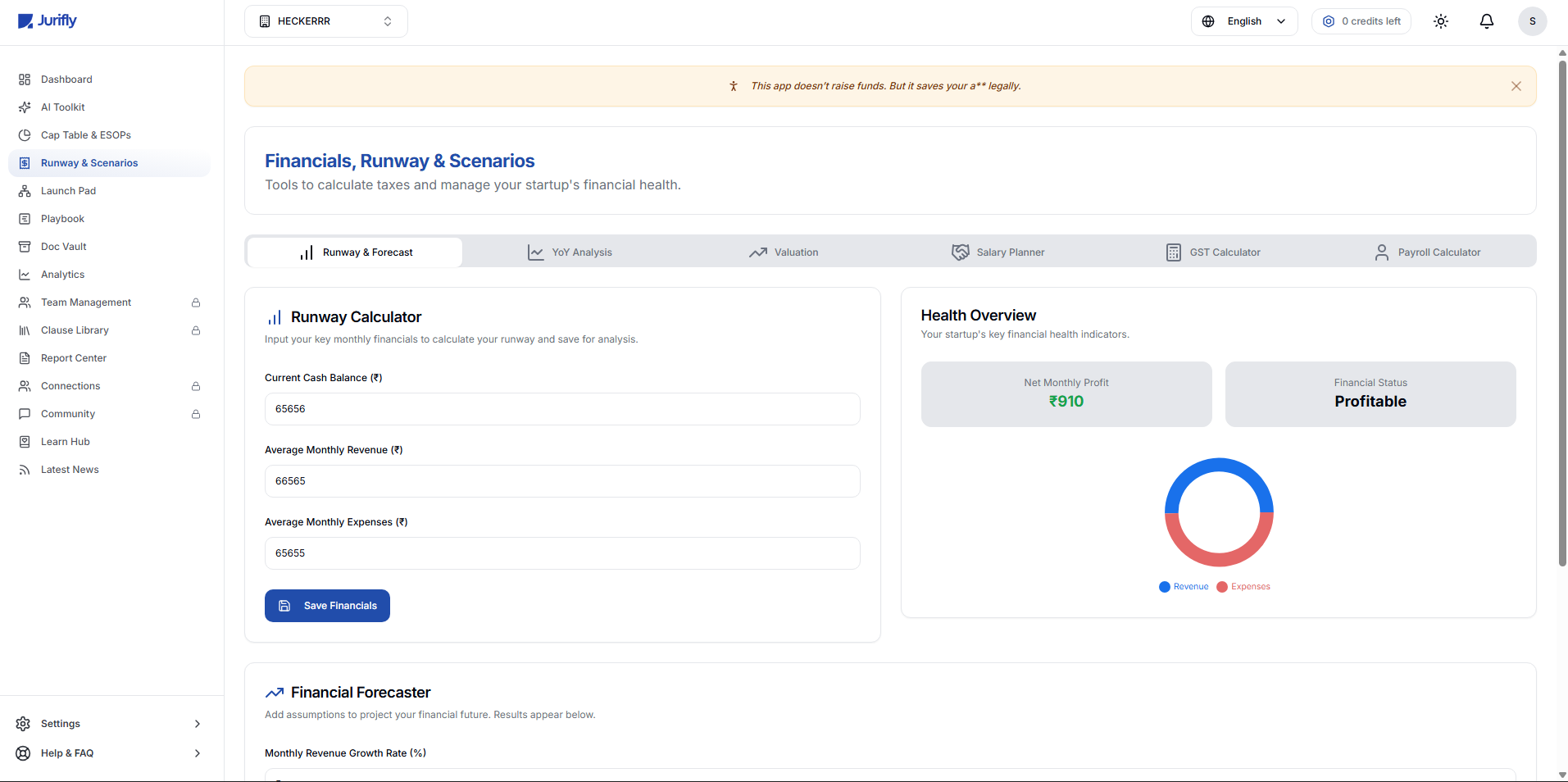This screenshot has height=782, width=1568.
Task: Expand Help & FAQ chevron
Action: [x=197, y=753]
